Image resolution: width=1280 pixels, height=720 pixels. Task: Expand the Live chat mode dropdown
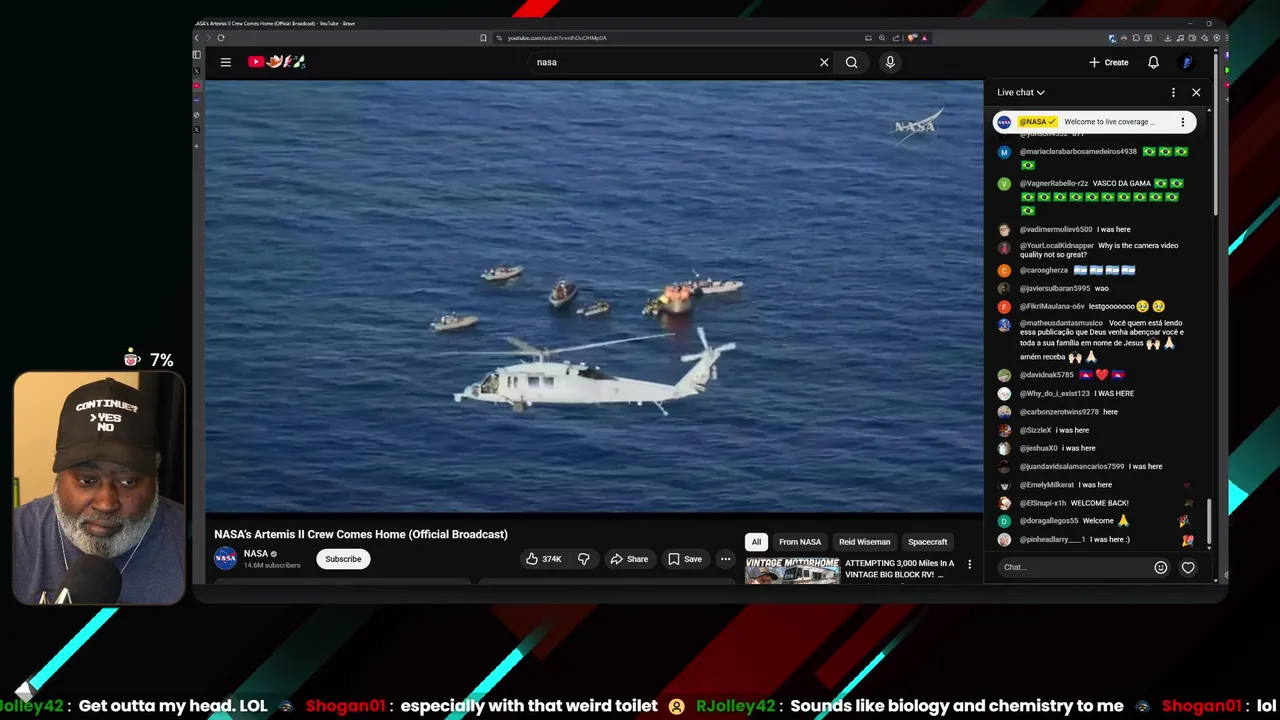1021,92
